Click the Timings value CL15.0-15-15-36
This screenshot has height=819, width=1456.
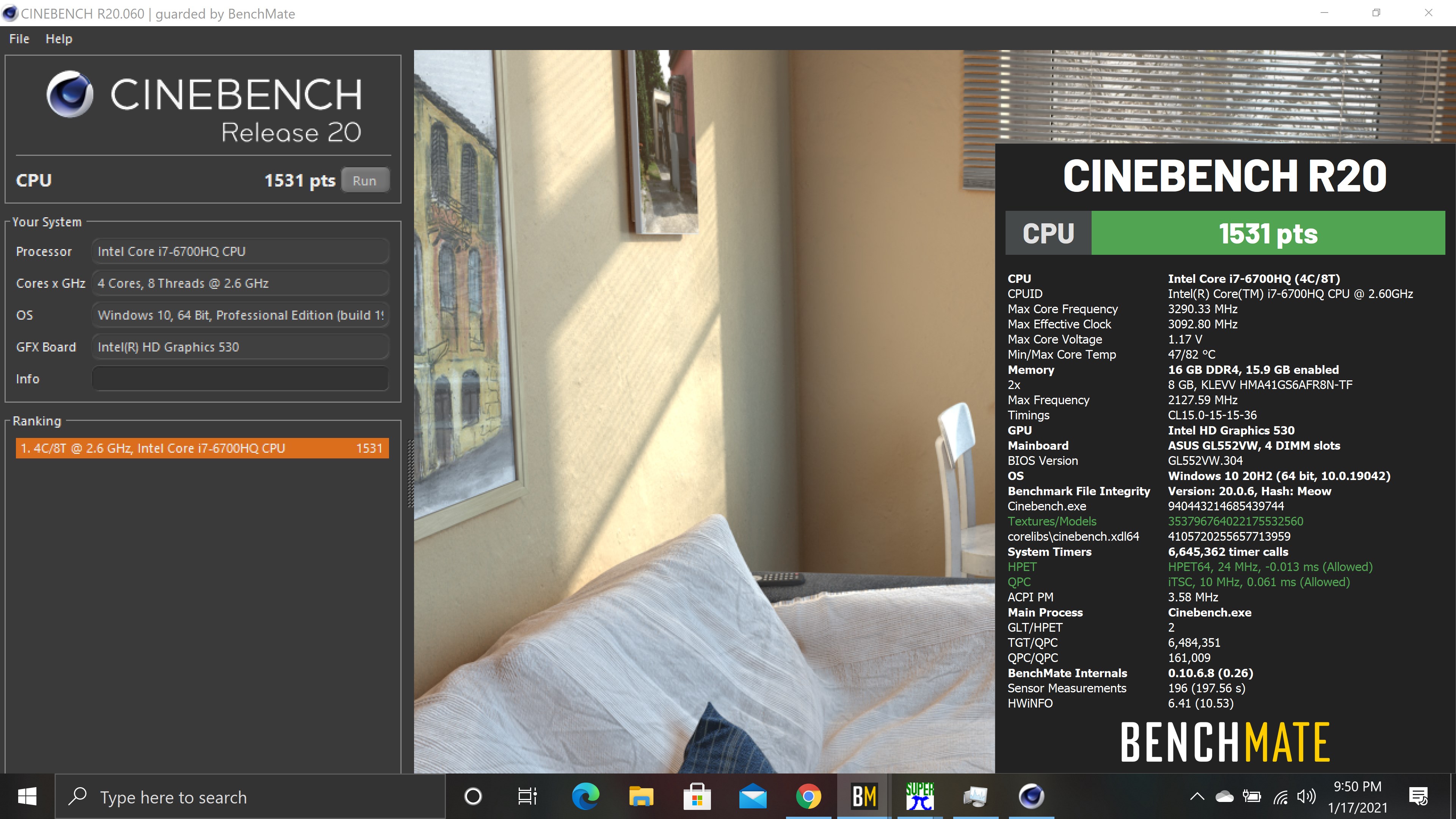[x=1213, y=416]
